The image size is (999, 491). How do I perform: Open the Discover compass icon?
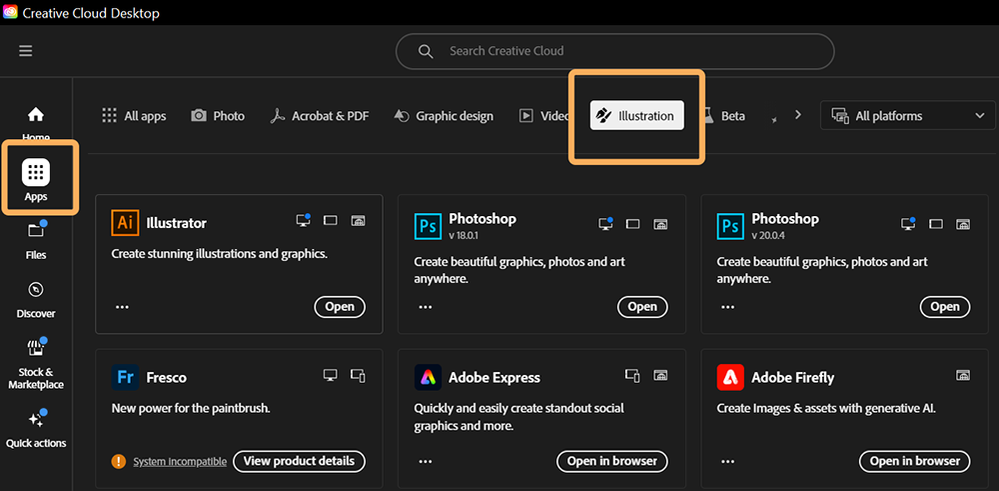(36, 290)
